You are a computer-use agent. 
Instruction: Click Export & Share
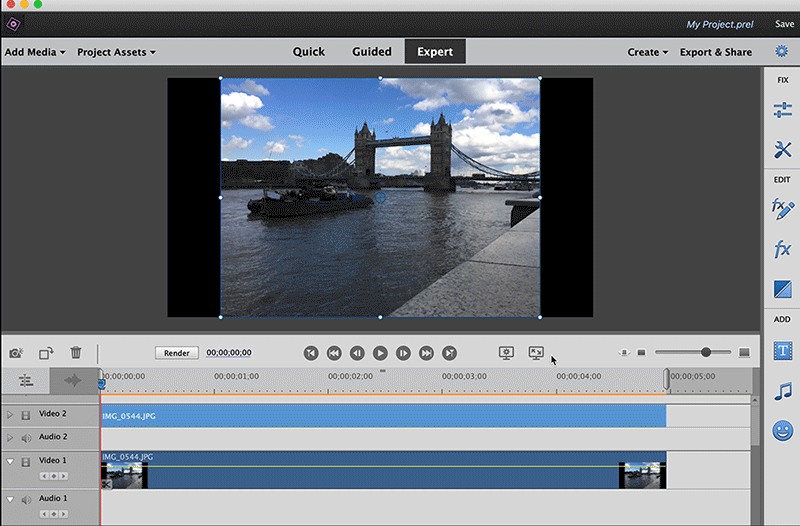point(716,52)
